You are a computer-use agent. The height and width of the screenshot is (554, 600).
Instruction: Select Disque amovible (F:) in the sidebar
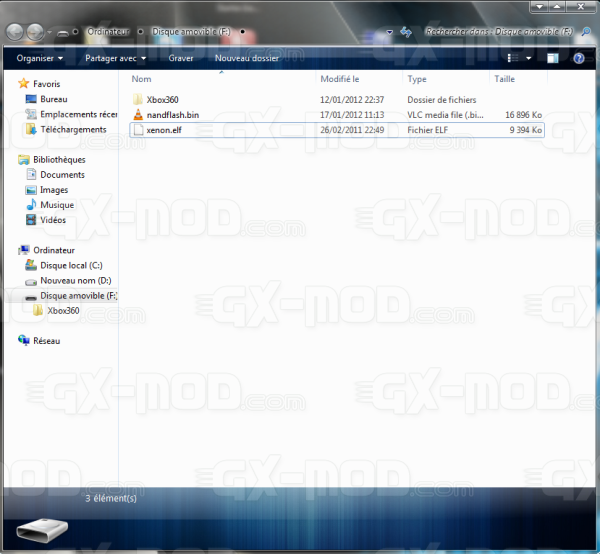click(78, 296)
